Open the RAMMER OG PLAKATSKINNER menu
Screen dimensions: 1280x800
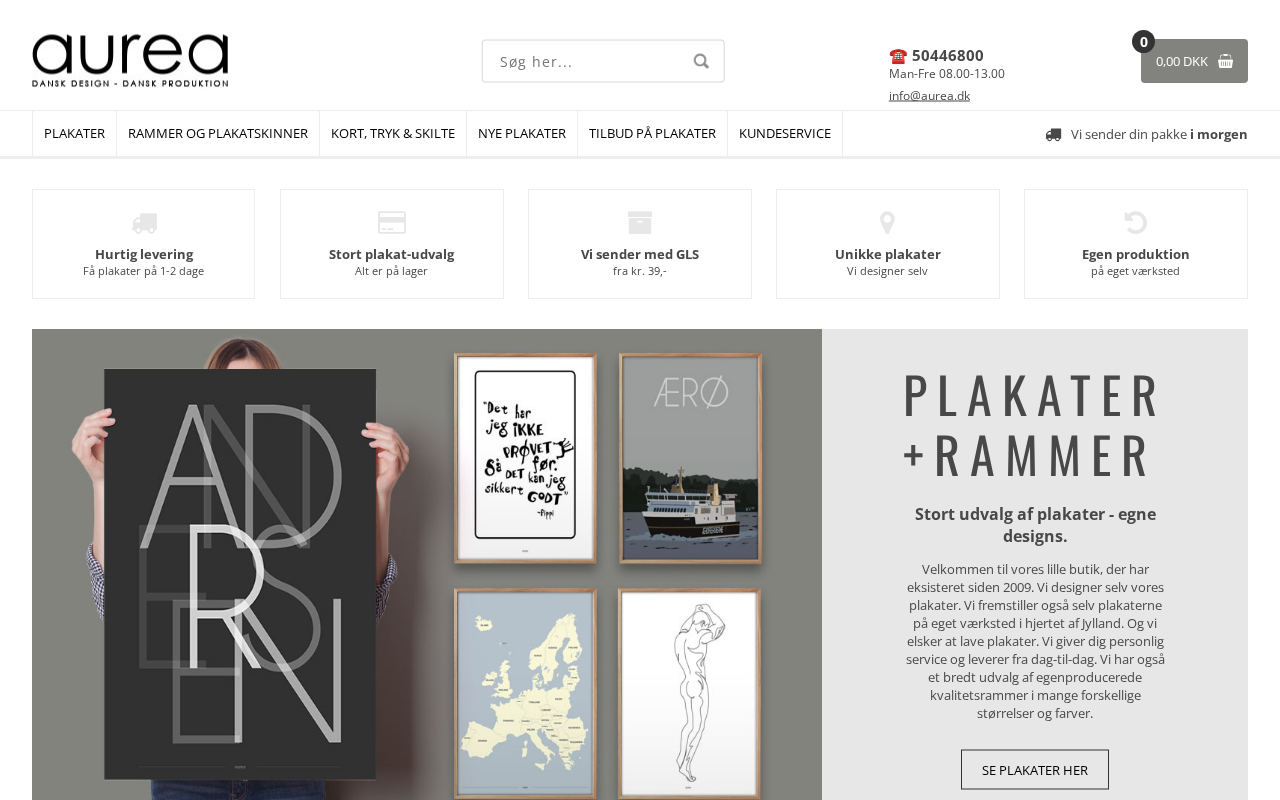coord(218,133)
